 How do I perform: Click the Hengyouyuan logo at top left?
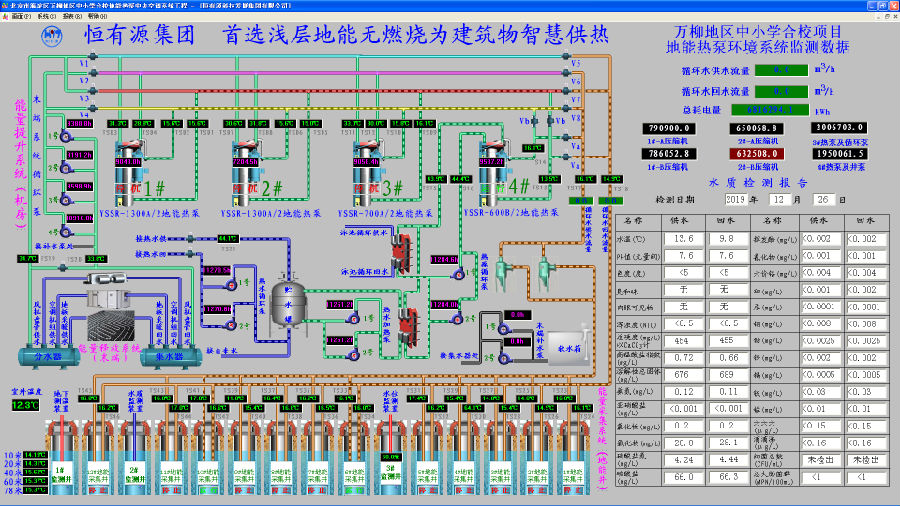52,35
